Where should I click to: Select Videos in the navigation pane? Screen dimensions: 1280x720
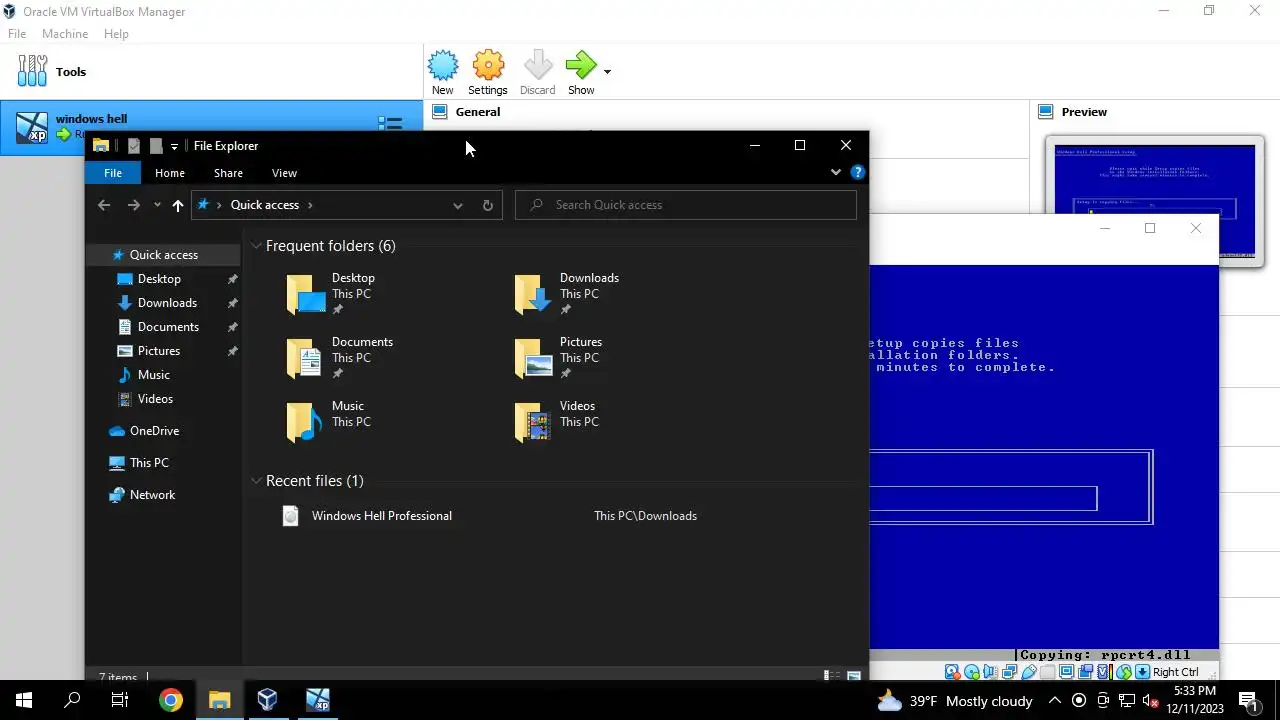click(x=155, y=399)
